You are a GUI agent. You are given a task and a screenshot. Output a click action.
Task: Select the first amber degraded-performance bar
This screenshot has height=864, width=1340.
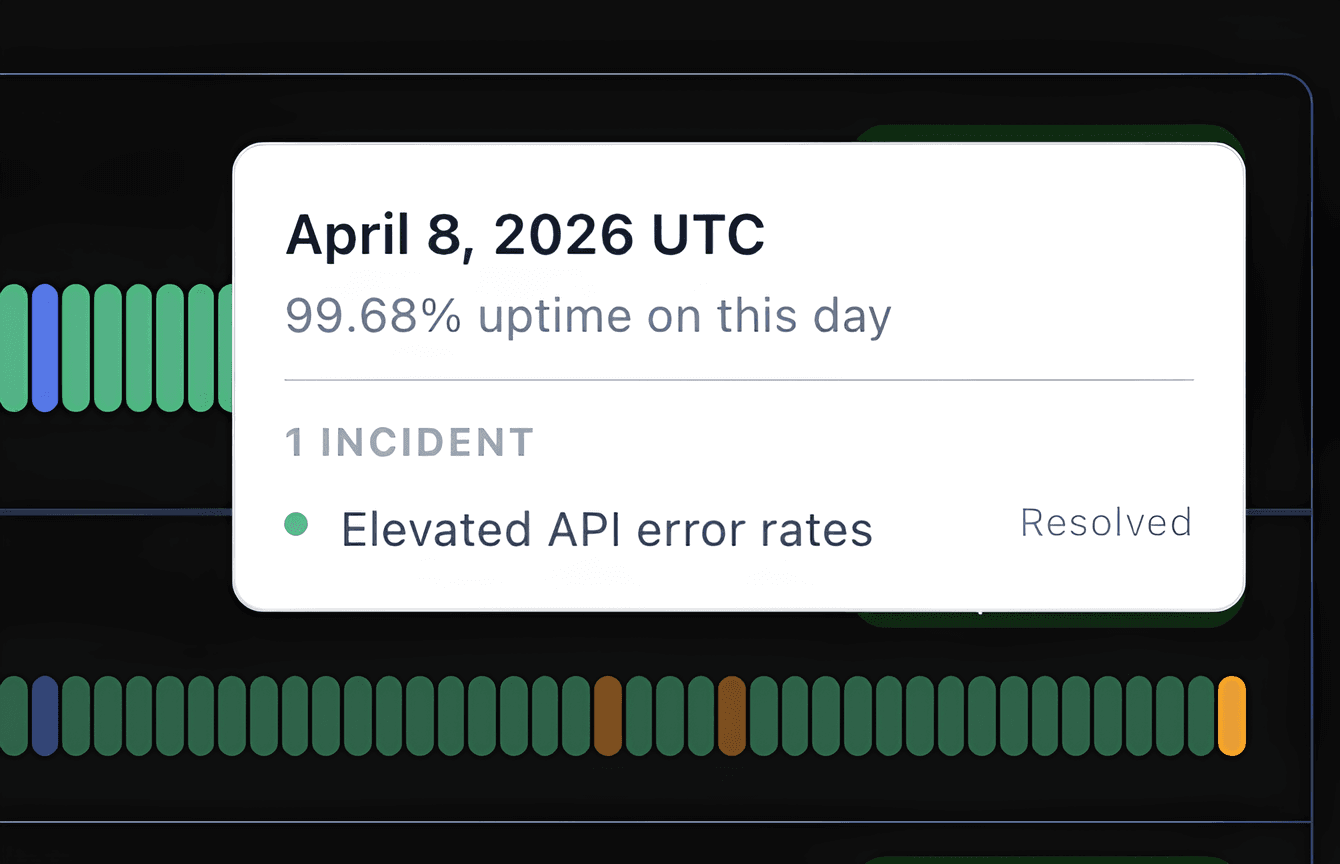[x=610, y=715]
